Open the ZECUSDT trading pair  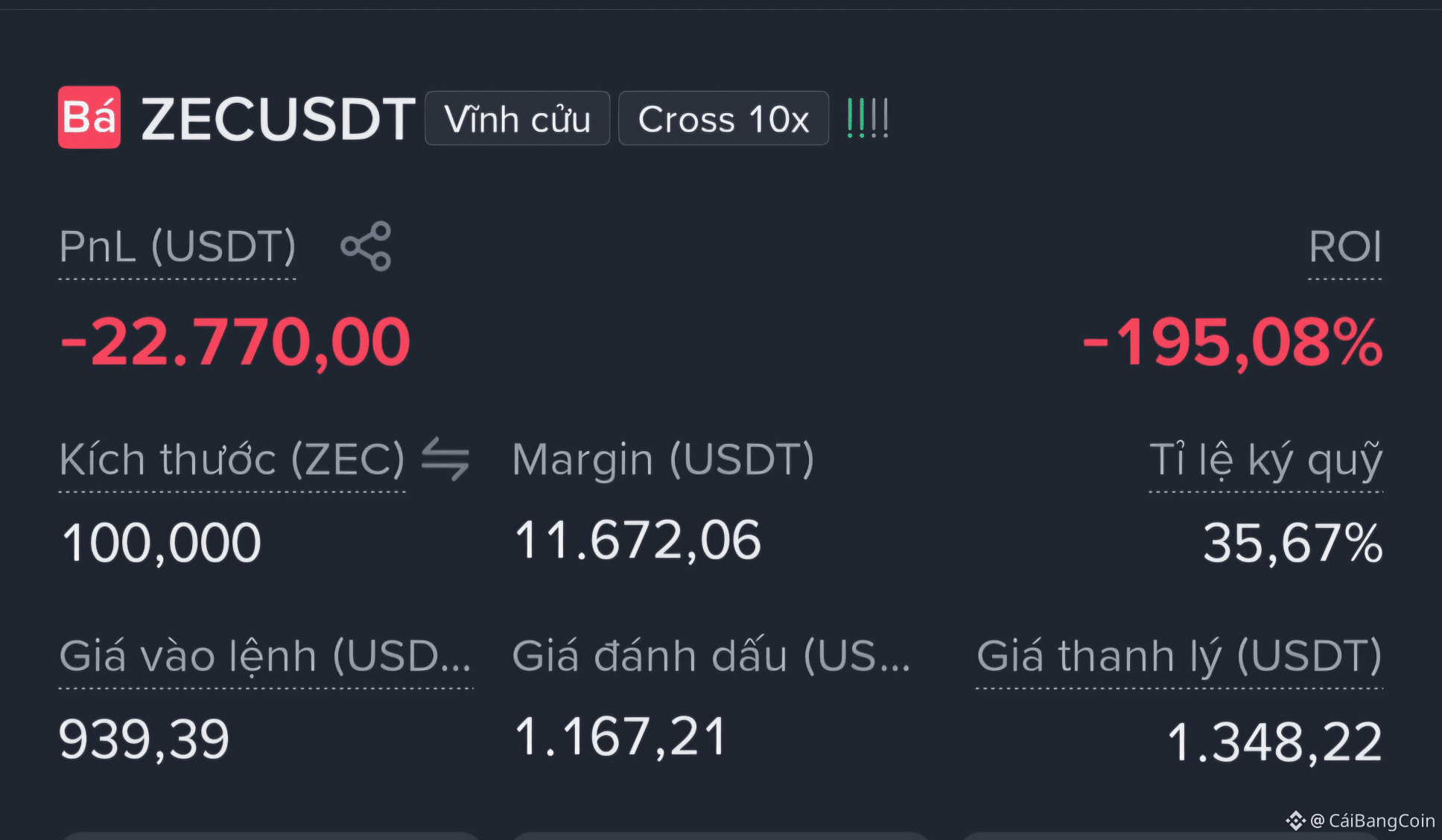[x=278, y=119]
